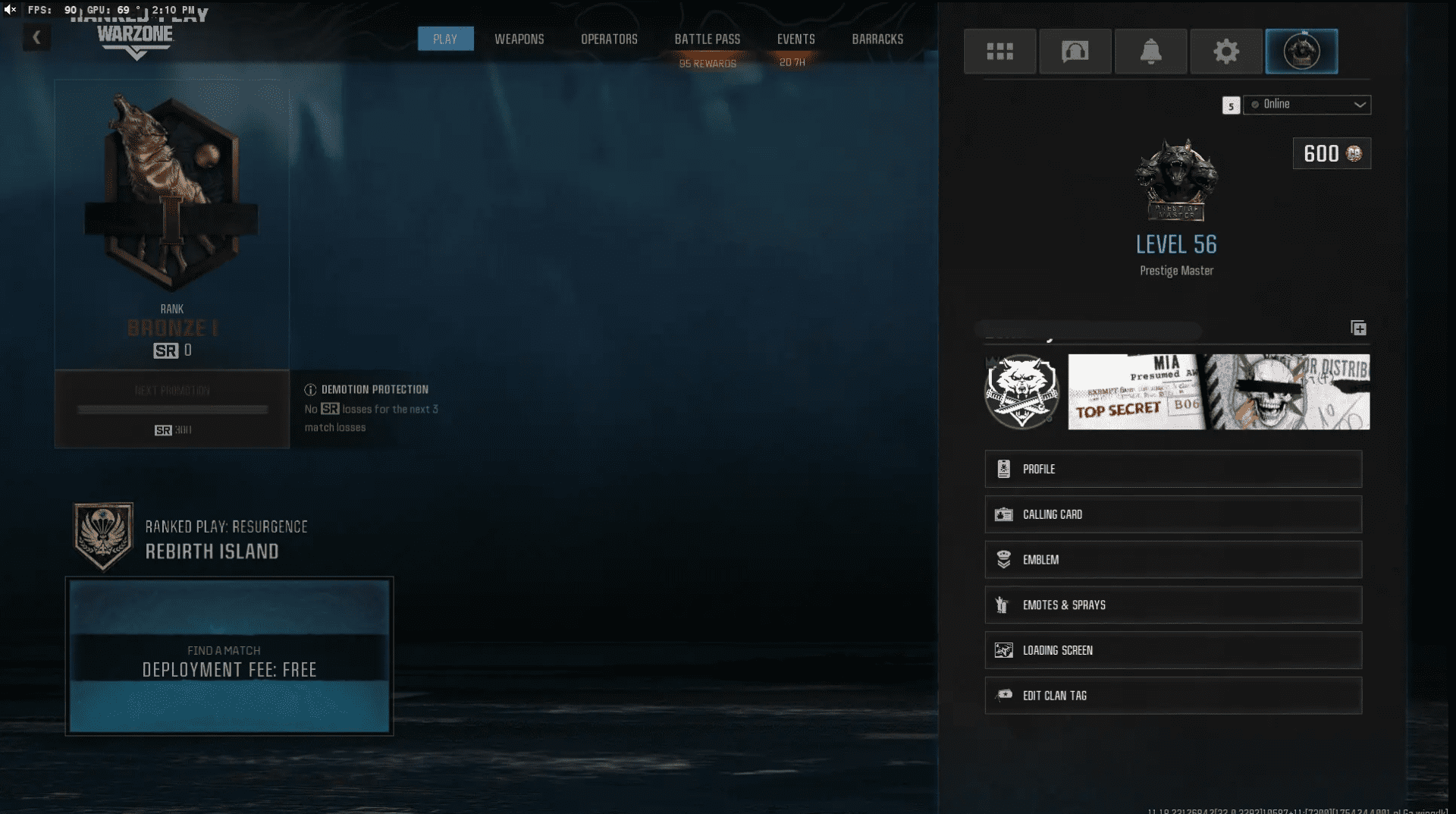The width and height of the screenshot is (1456, 814).
Task: Click the copy player ID icon
Action: click(x=1358, y=328)
